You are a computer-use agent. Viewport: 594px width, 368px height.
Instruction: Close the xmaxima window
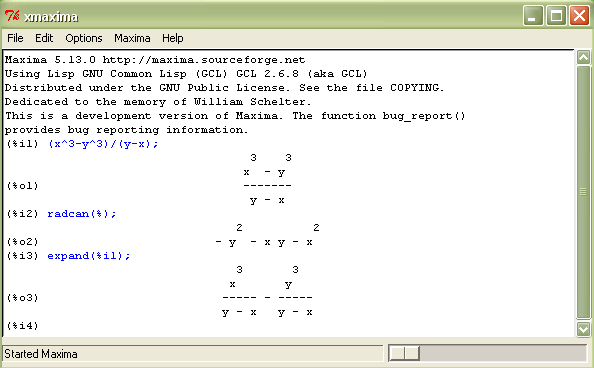[x=580, y=16]
